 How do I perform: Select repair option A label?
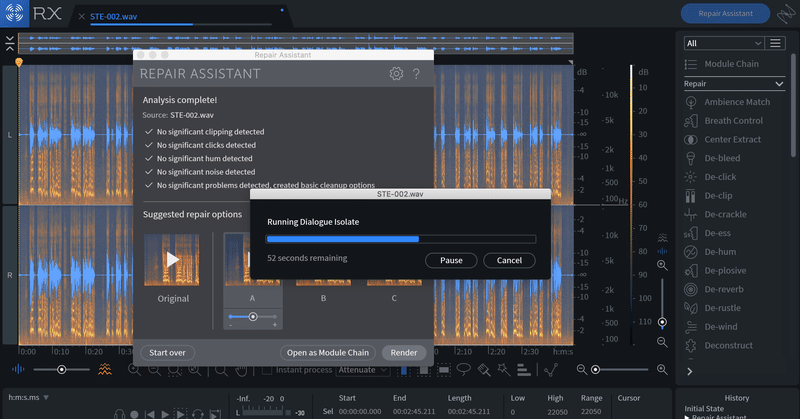(252, 298)
